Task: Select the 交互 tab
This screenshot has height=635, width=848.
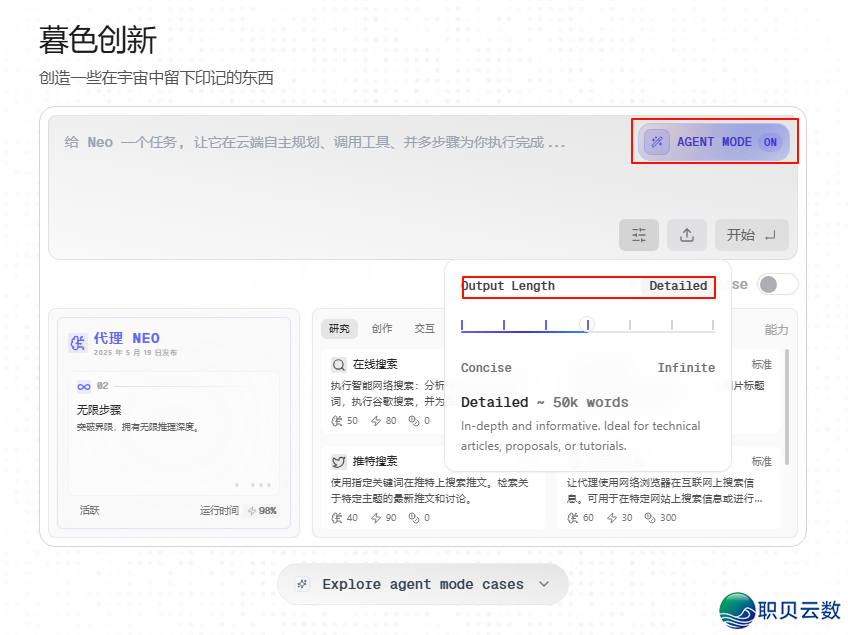Action: pos(425,328)
